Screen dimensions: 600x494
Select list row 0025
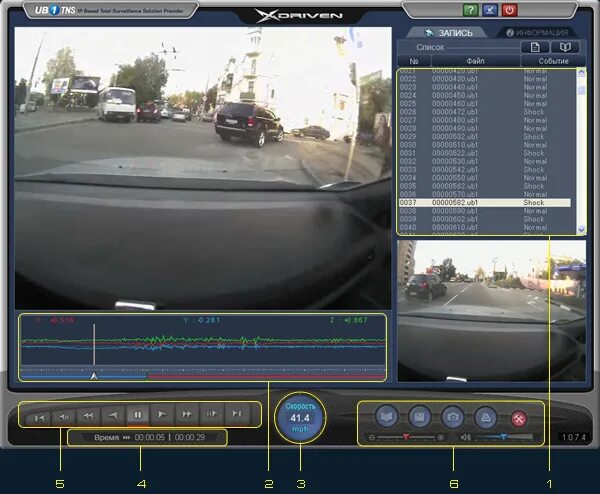[485, 104]
